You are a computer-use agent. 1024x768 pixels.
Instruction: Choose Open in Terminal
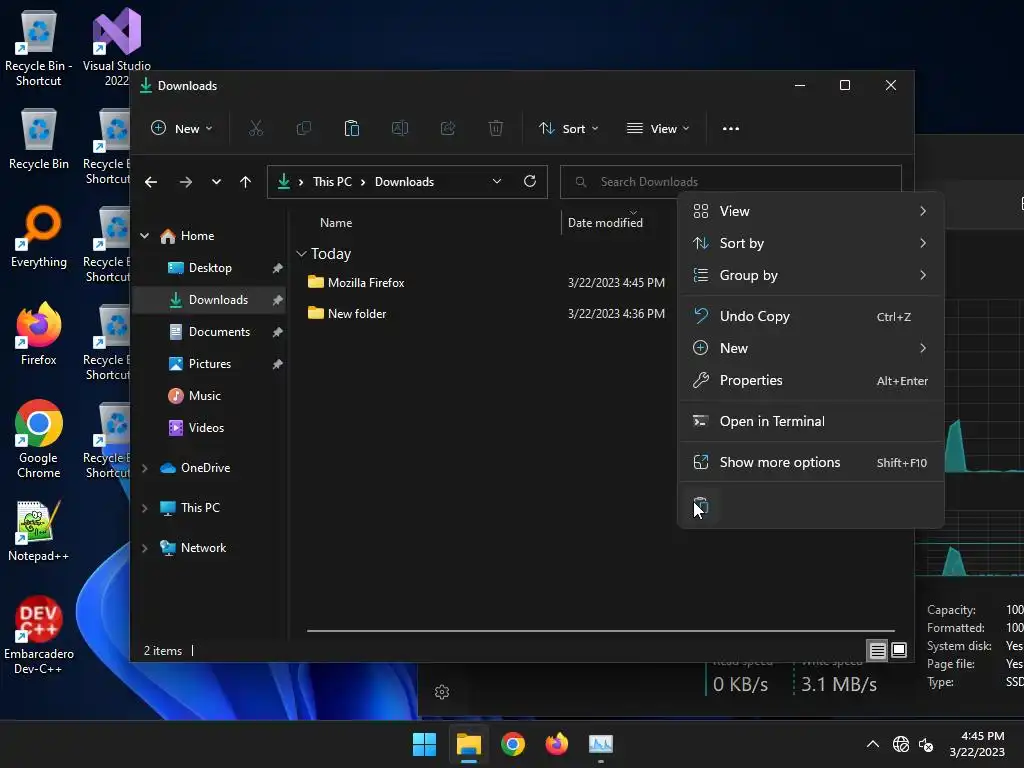pyautogui.click(x=810, y=421)
